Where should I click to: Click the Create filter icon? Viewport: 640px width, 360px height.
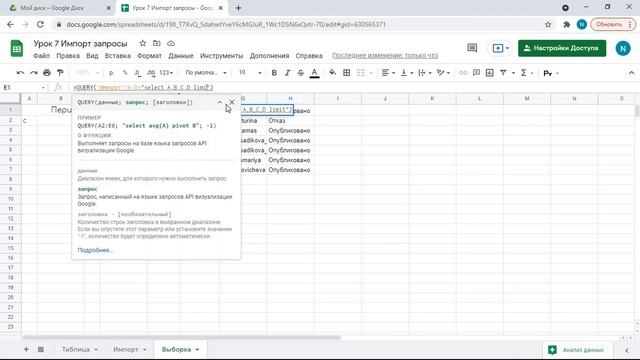503,73
